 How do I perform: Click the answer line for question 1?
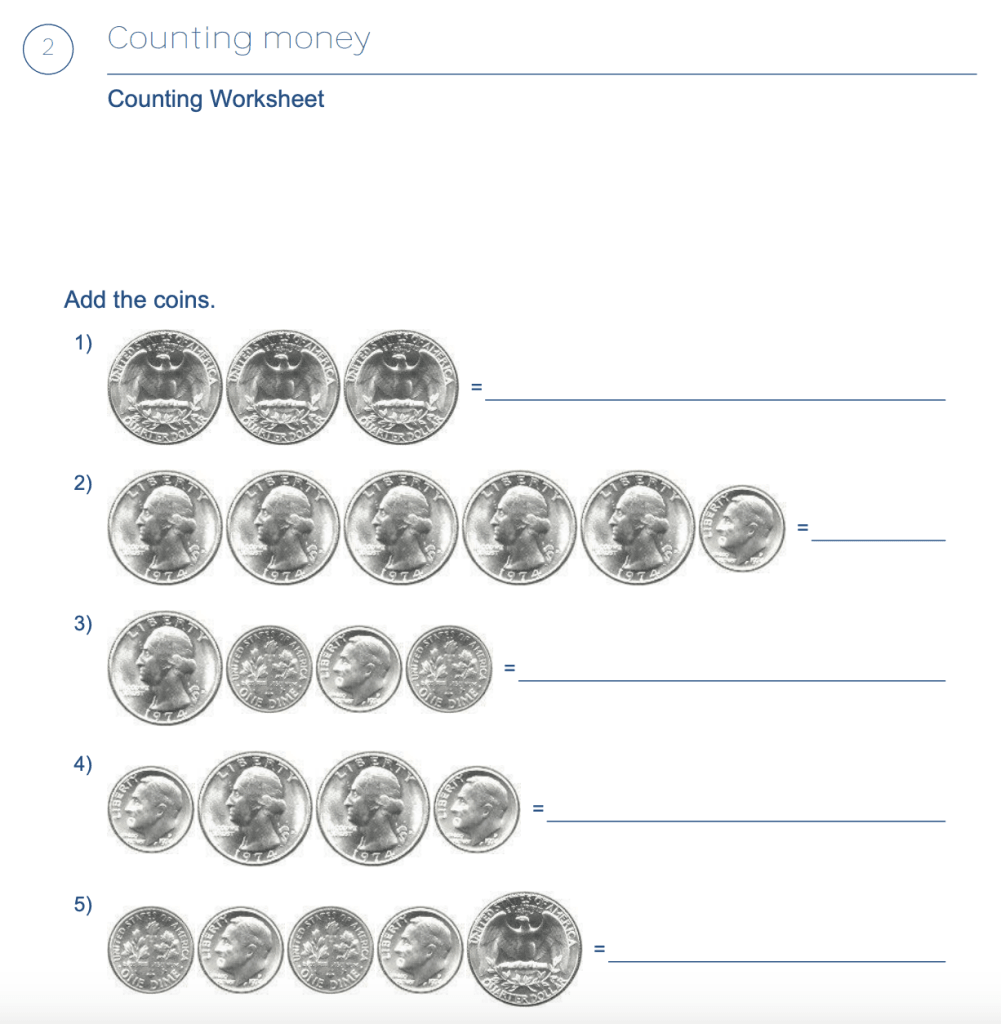(715, 399)
